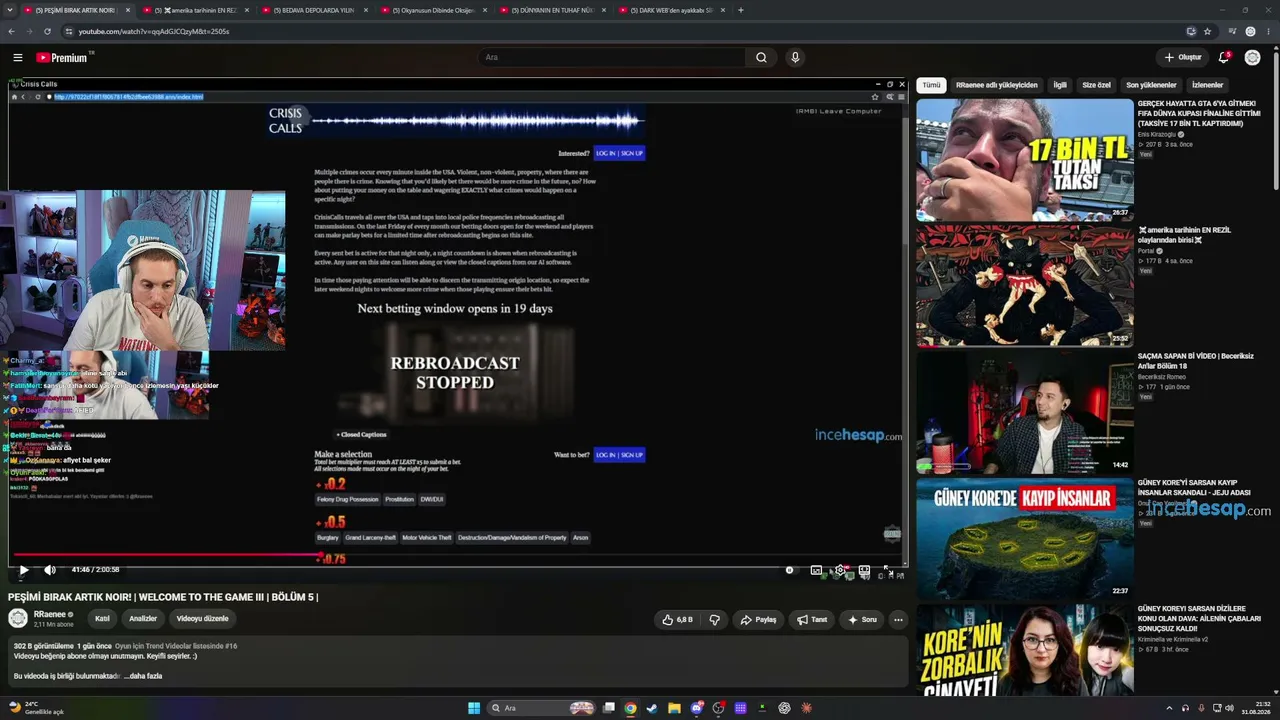
Task: Open more actions under the video
Action: [x=898, y=620]
